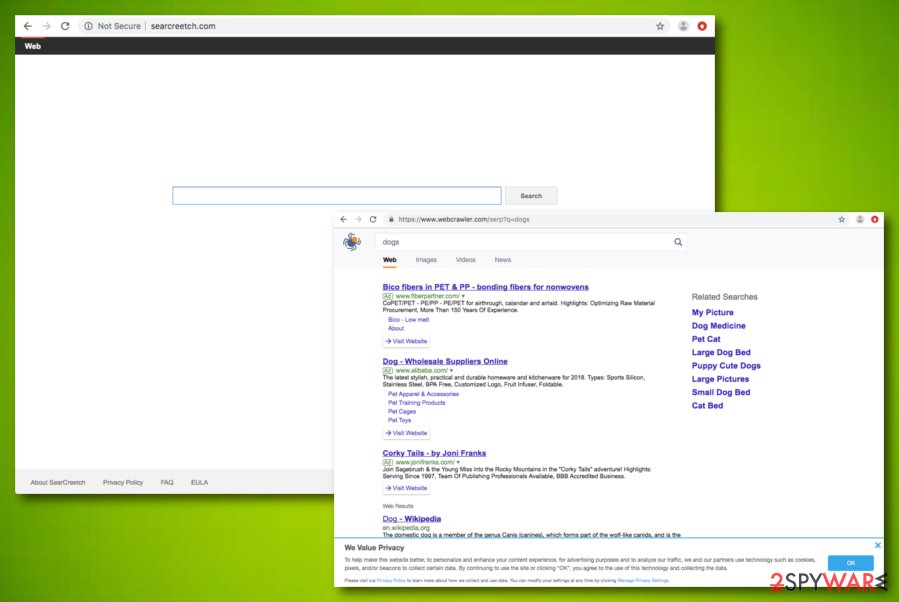Open Pet Training Products sublink

(417, 402)
